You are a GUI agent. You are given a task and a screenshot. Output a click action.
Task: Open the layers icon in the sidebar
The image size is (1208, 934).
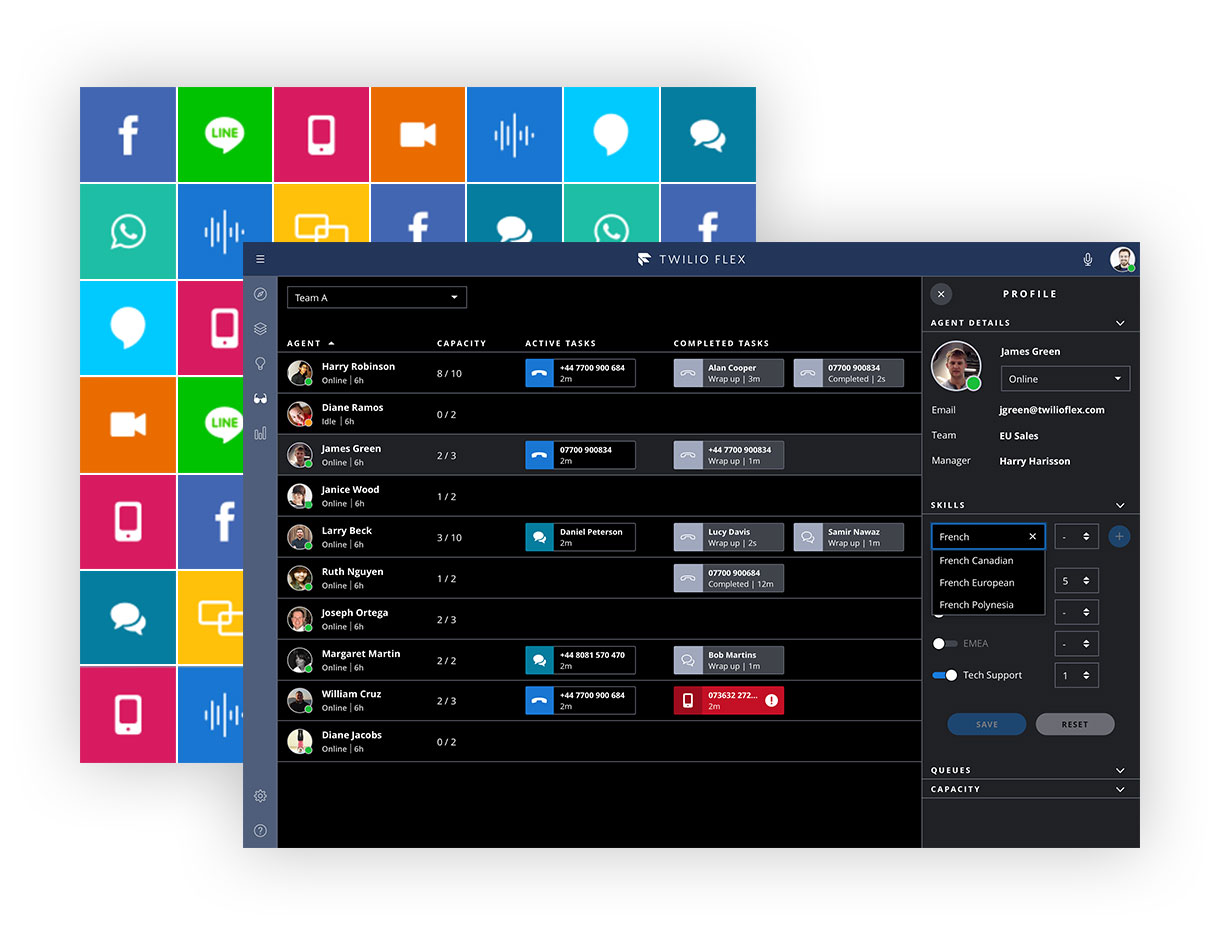tap(260, 328)
